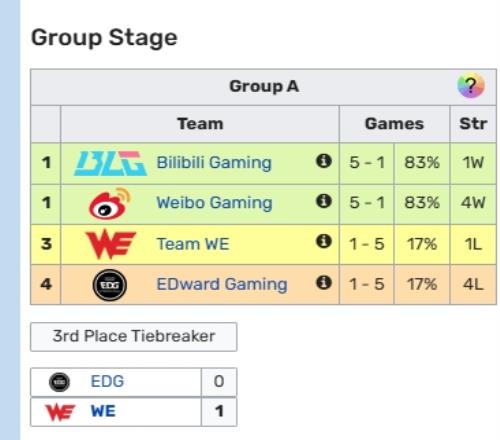Open the EDward Gaming team link
The width and height of the screenshot is (500, 440).
click(x=222, y=284)
